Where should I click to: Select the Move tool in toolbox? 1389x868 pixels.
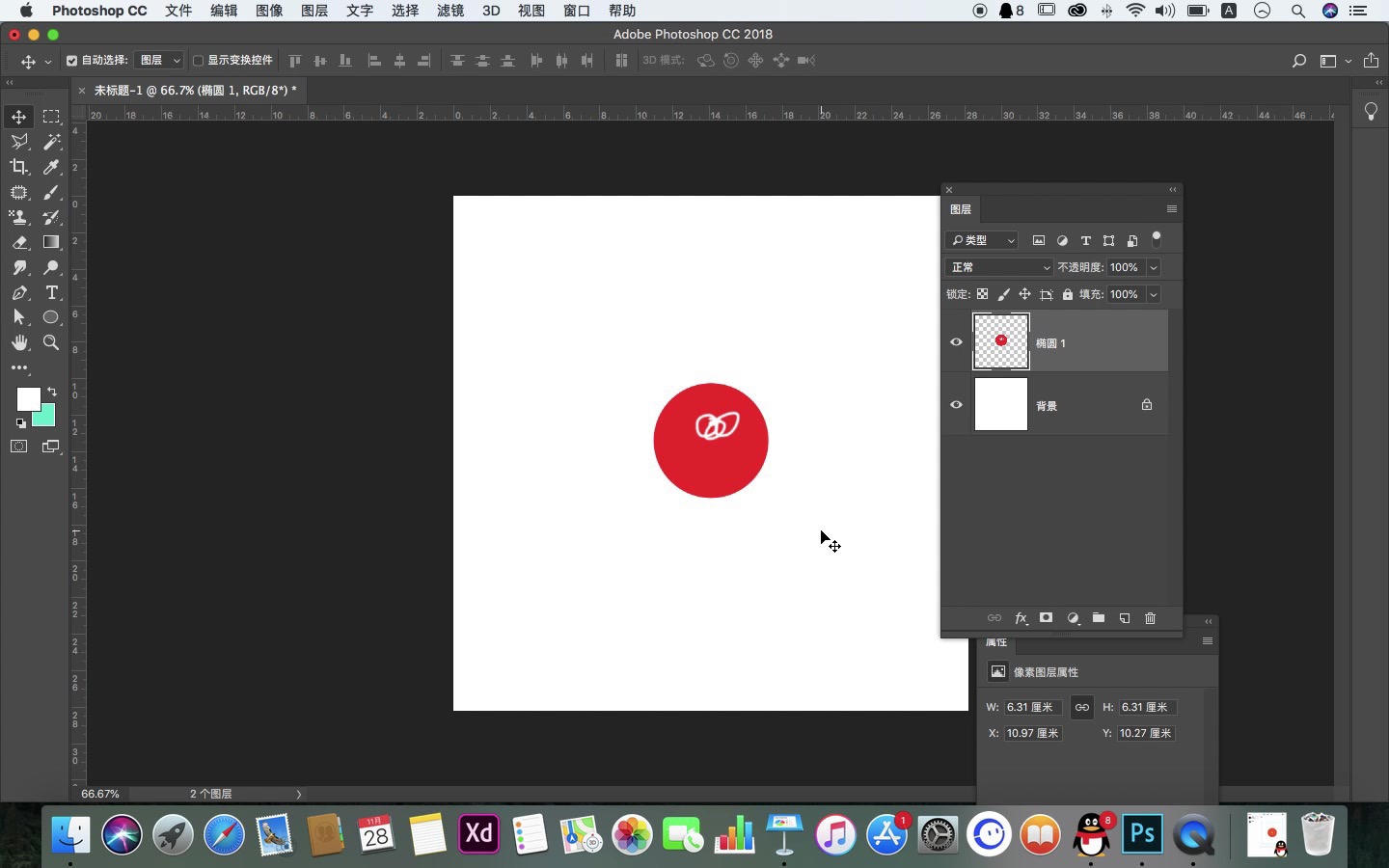tap(18, 117)
